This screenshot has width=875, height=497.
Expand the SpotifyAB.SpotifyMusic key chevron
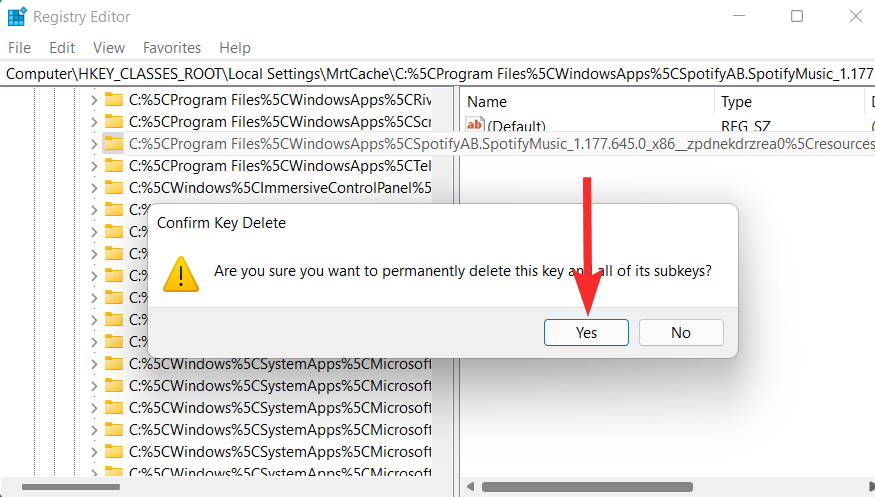coord(93,143)
